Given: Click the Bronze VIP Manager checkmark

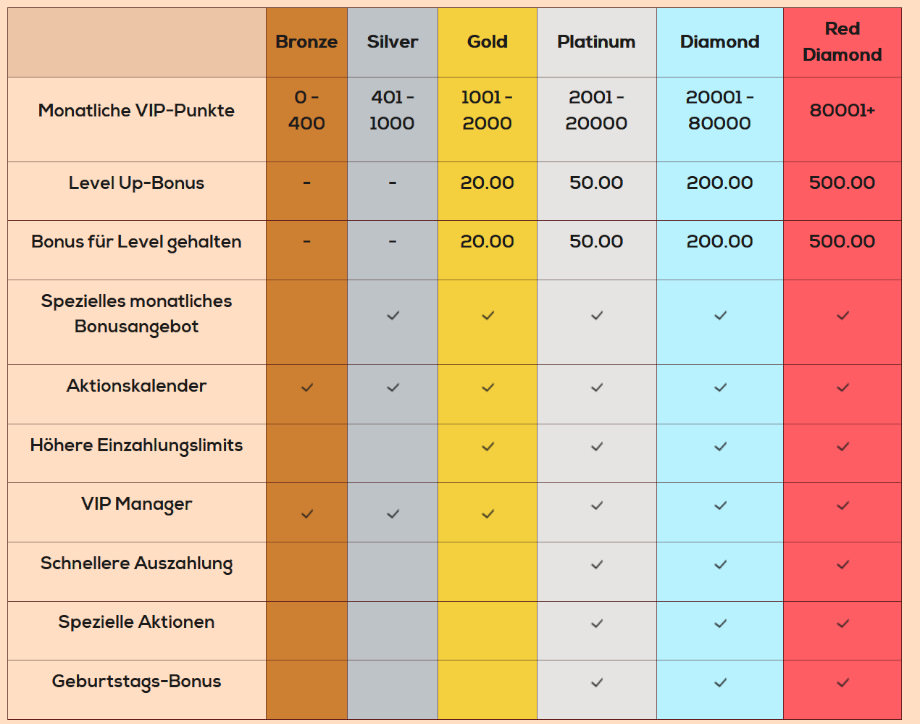Looking at the screenshot, I should (x=307, y=514).
